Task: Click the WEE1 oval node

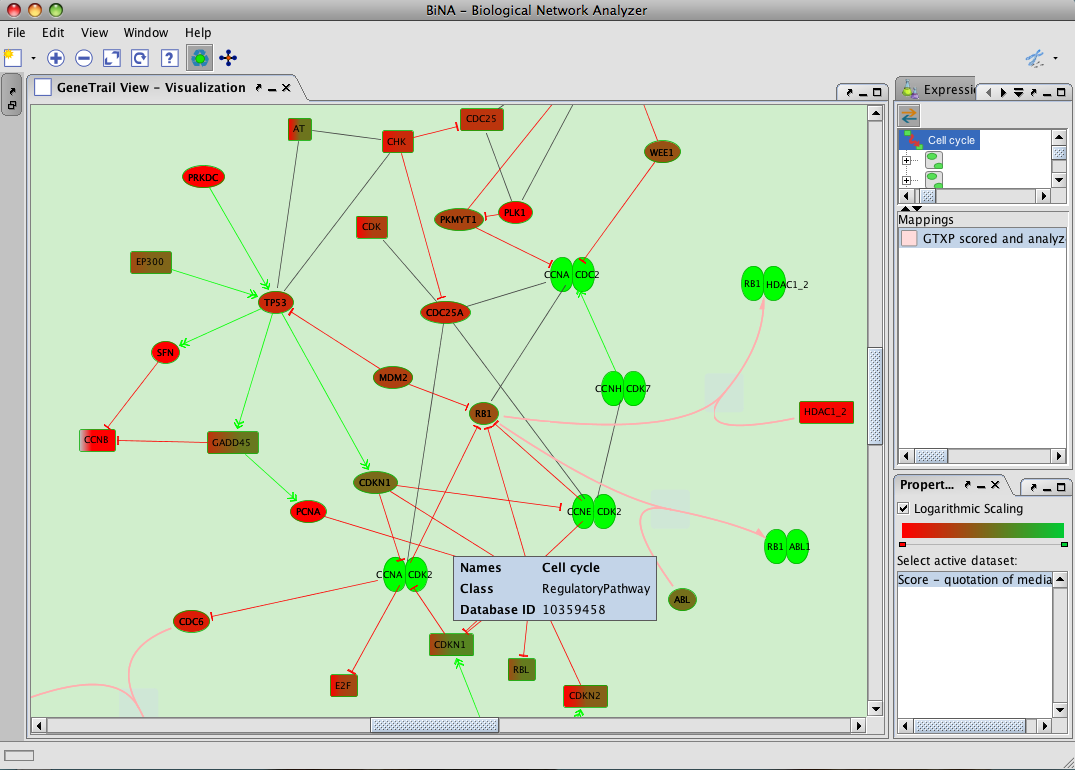Action: tap(662, 152)
